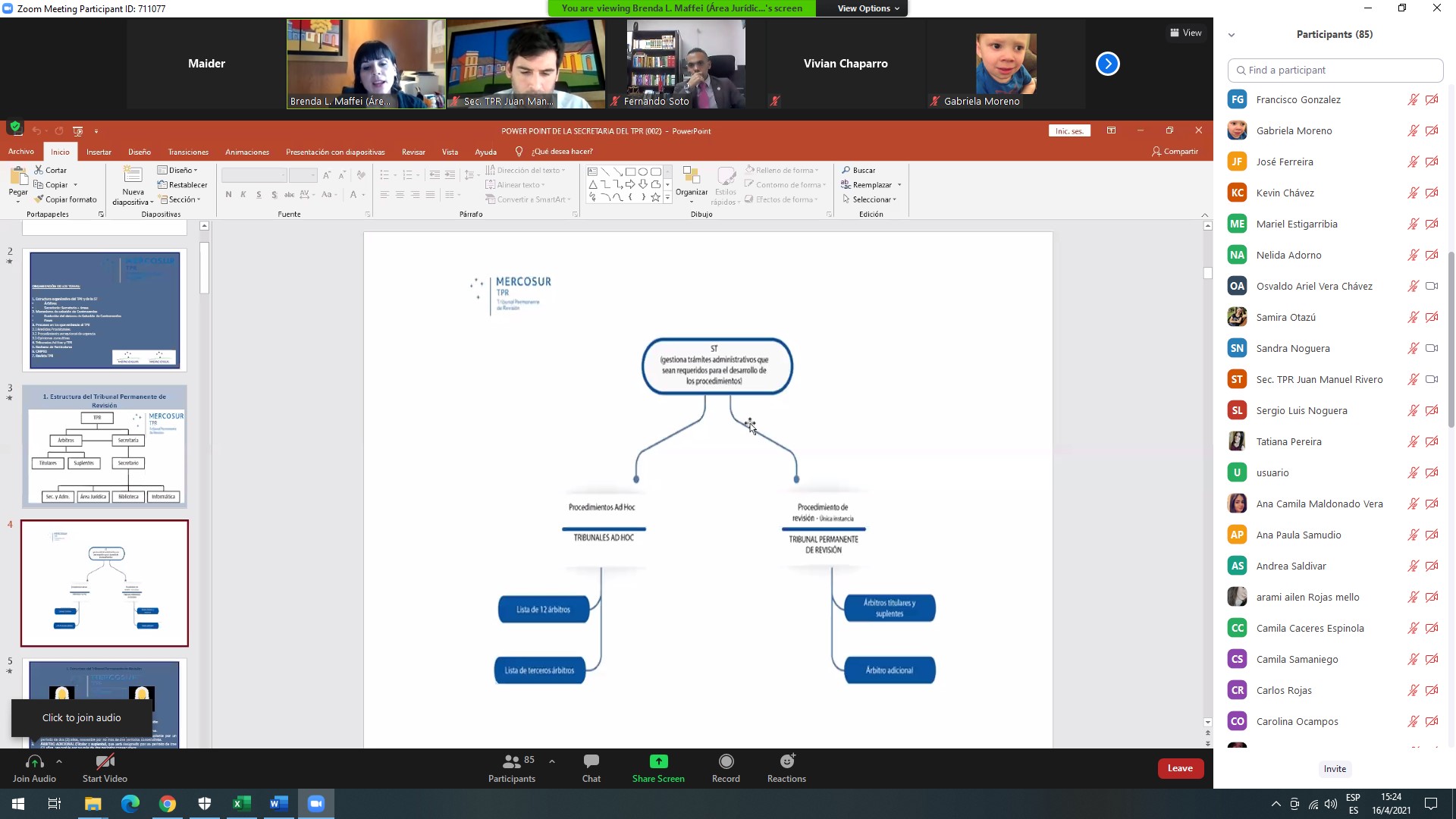Click the participants list vertical scrollbar

(x=1451, y=341)
